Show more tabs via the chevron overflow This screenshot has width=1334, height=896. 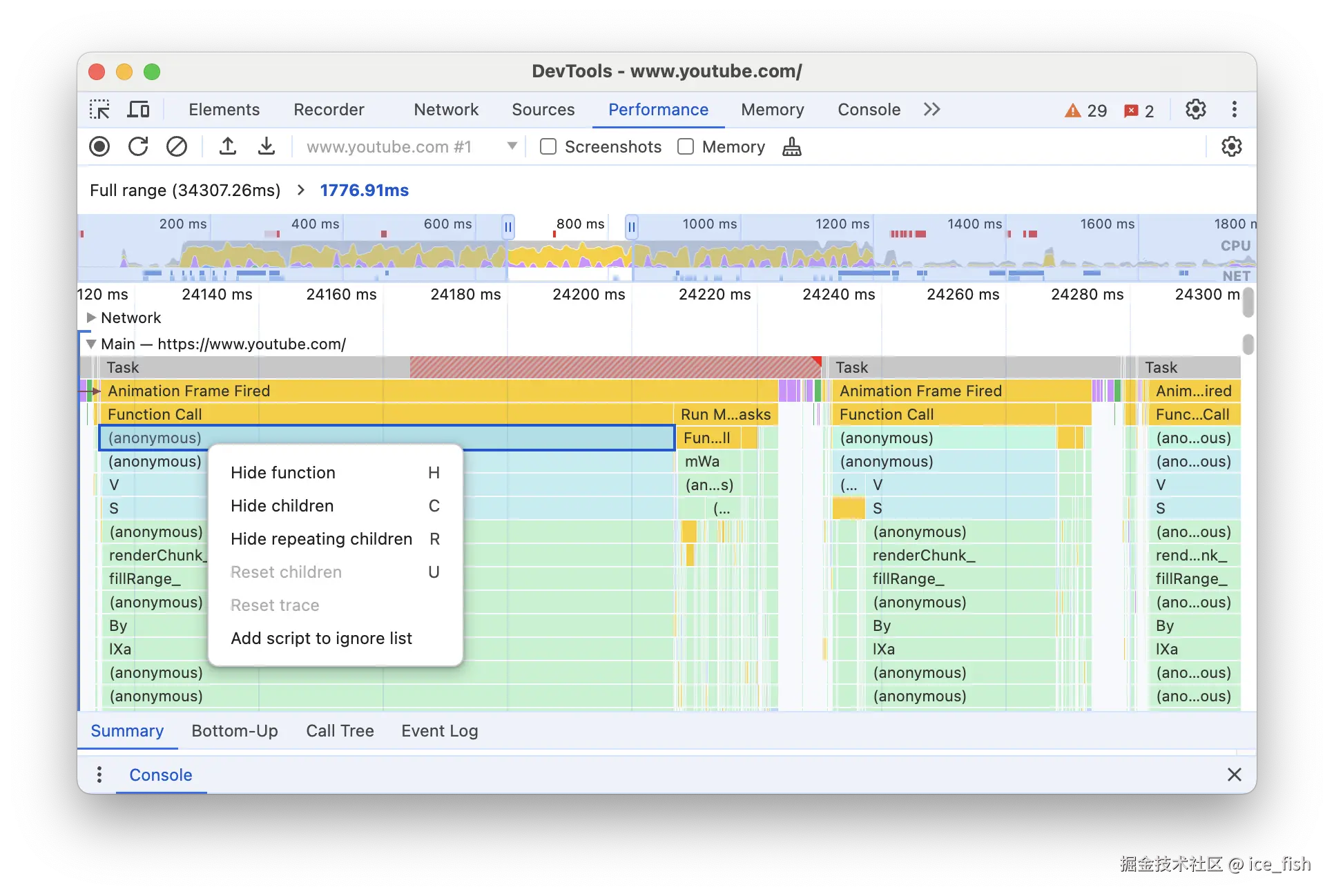(931, 110)
